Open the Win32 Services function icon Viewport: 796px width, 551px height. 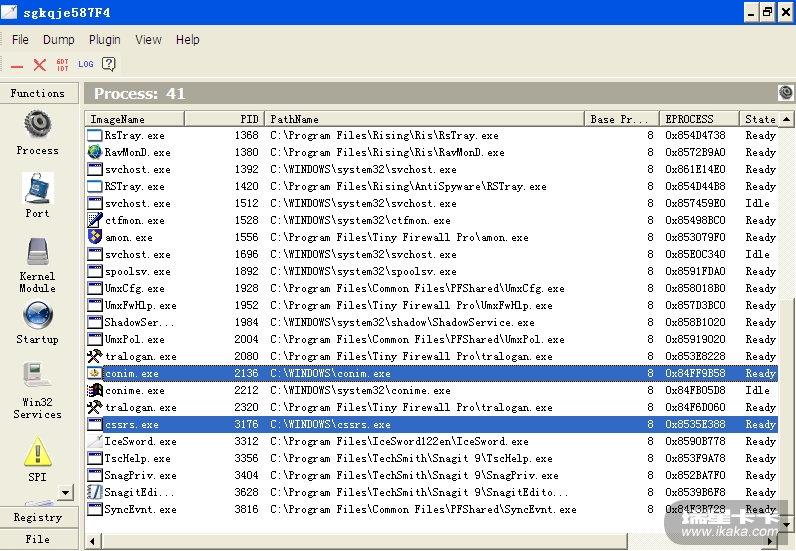click(x=37, y=376)
